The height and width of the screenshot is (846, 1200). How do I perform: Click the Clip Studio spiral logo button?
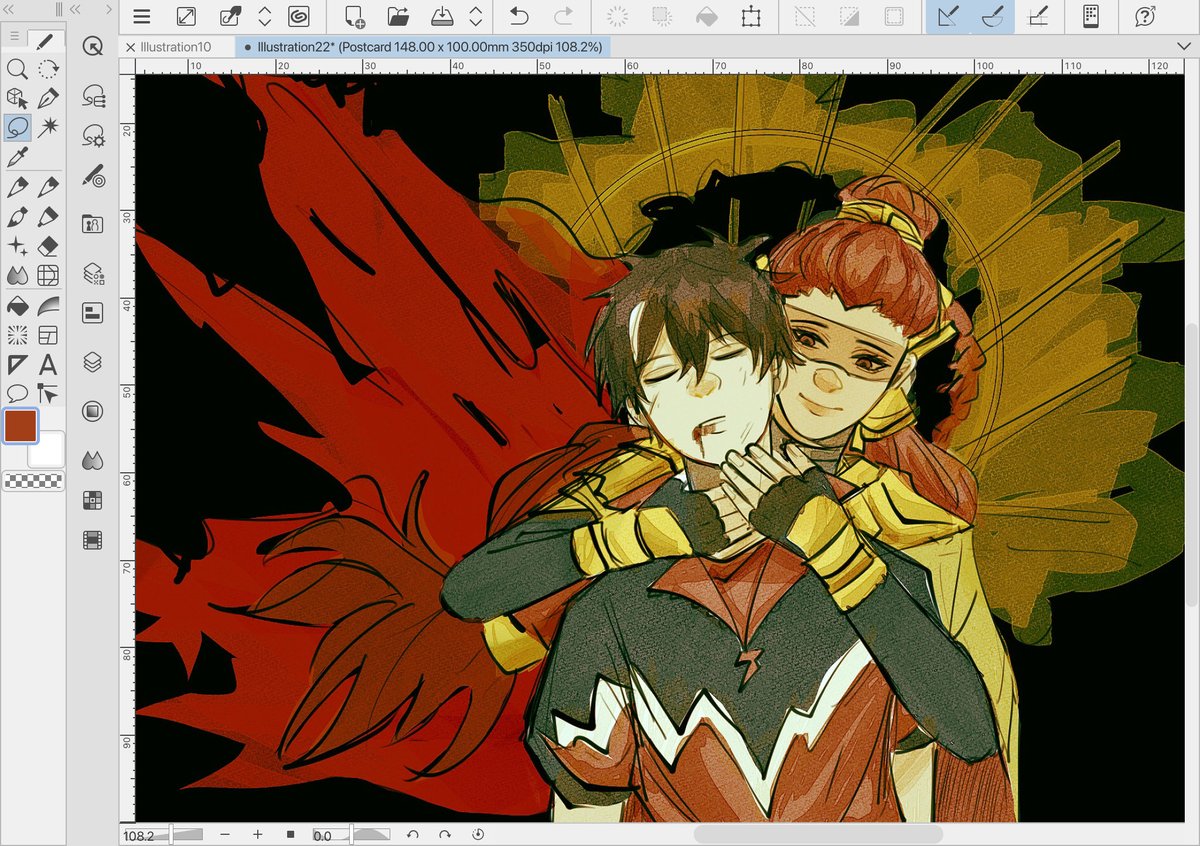click(x=297, y=16)
